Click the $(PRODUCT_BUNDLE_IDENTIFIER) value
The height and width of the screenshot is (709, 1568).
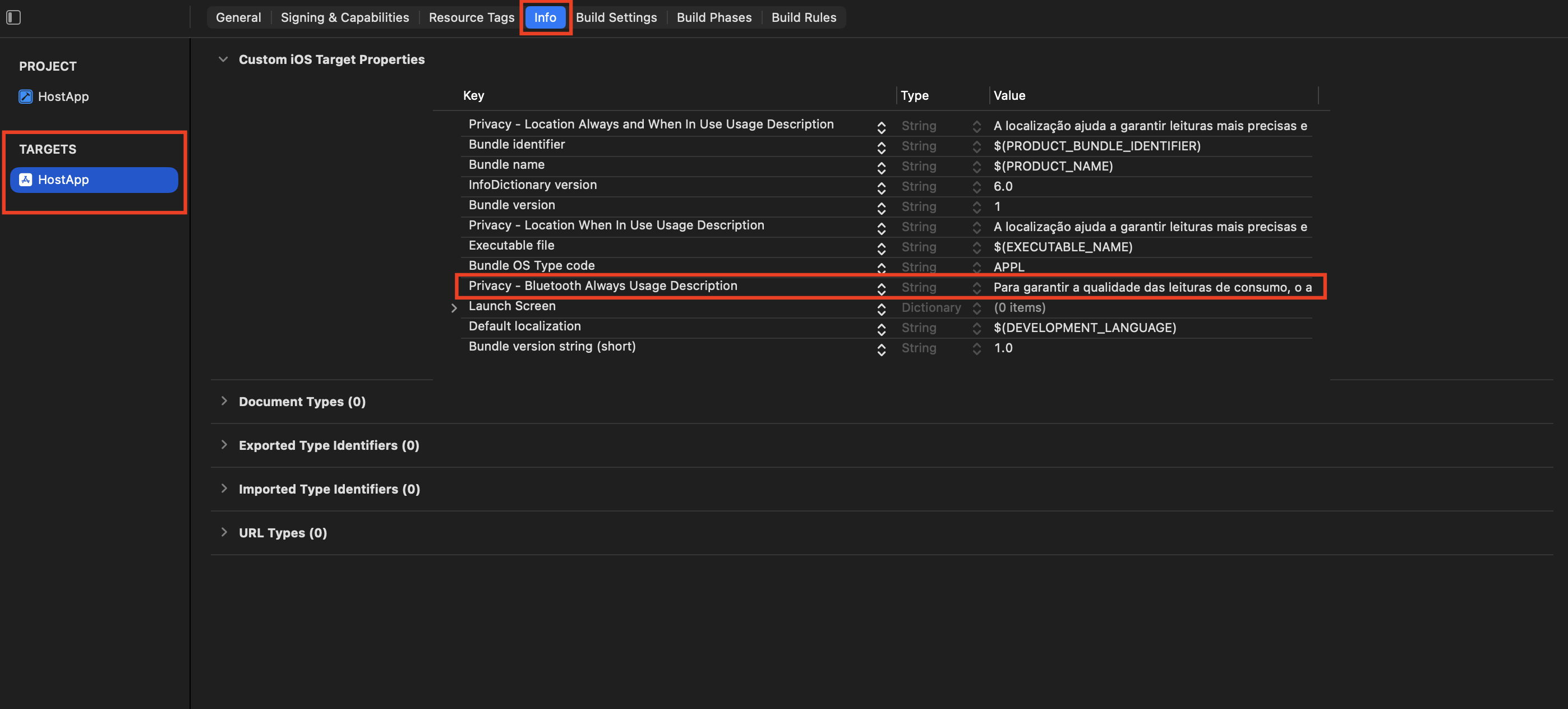click(1097, 146)
